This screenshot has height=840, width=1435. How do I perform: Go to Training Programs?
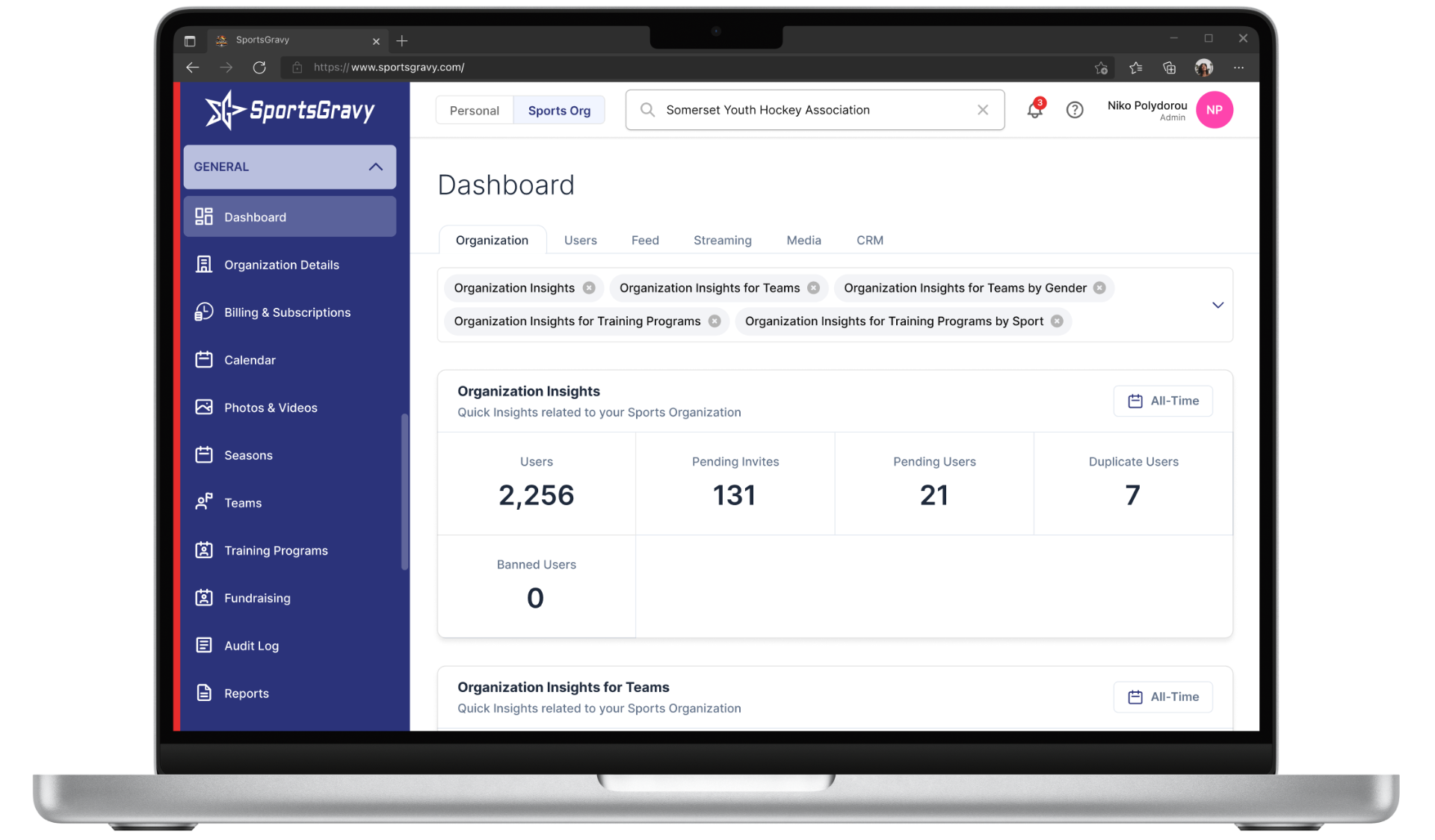(x=289, y=551)
